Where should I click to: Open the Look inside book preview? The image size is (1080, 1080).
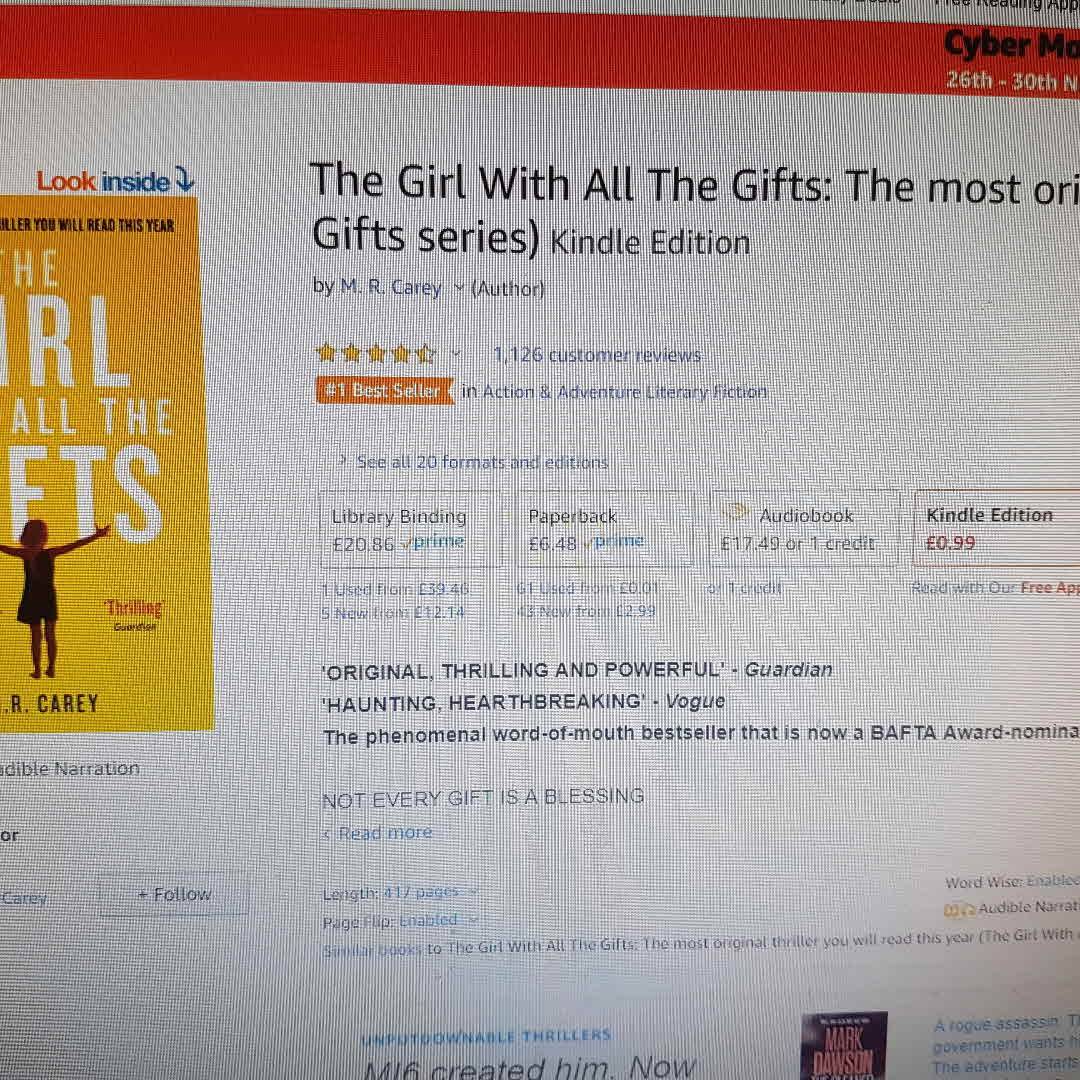(115, 181)
